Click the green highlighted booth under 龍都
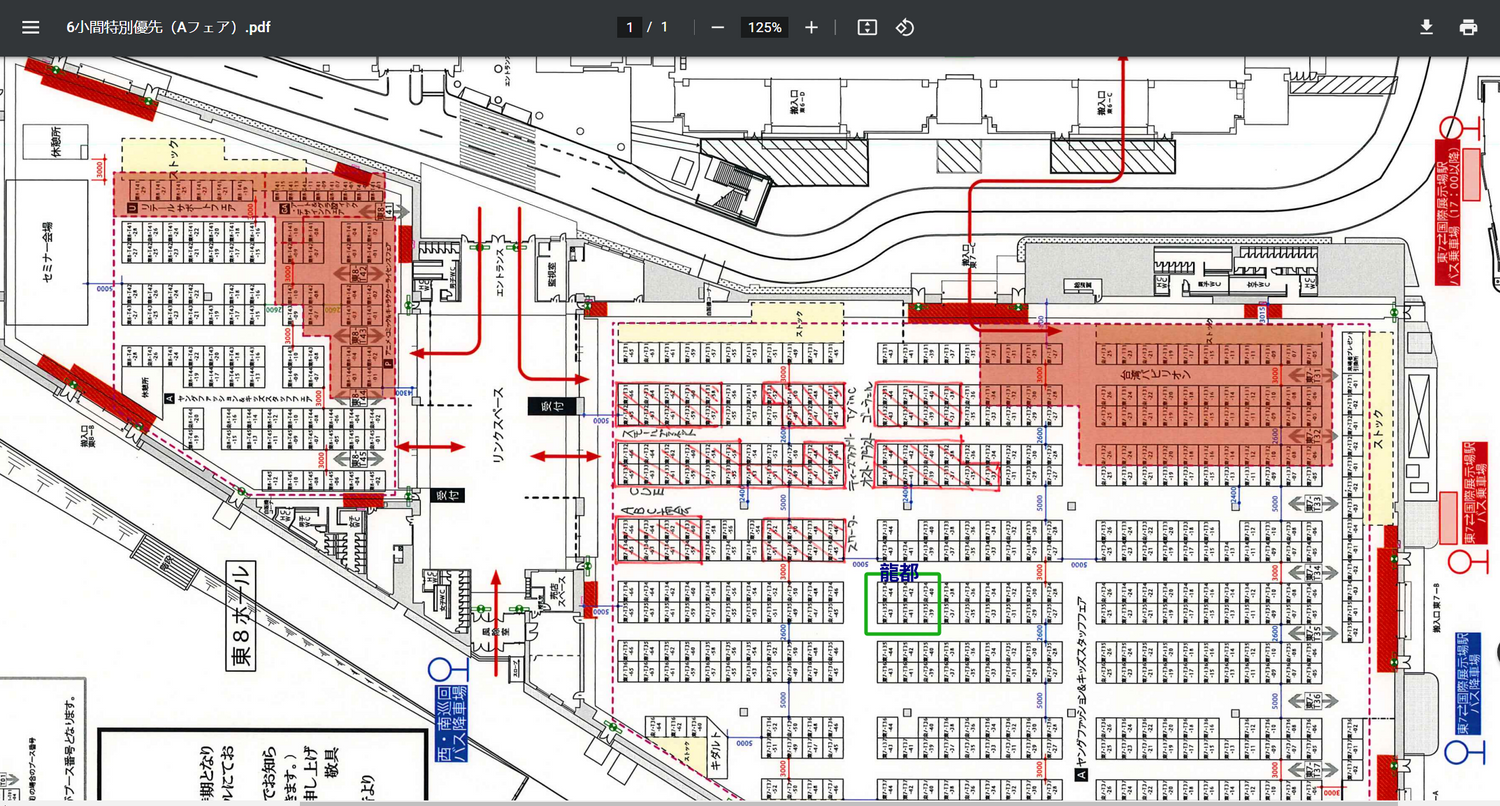 coord(902,605)
